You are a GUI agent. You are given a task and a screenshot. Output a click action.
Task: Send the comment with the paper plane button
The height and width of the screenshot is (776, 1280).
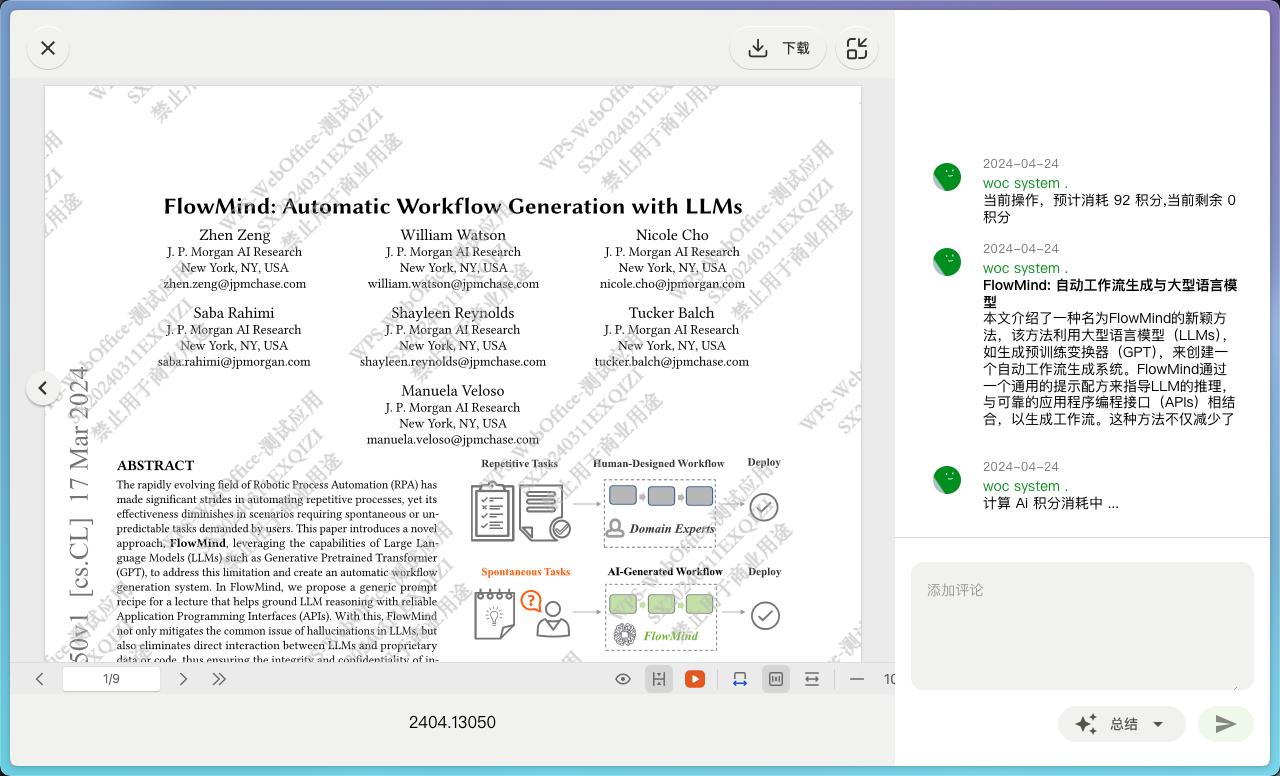(x=1226, y=724)
